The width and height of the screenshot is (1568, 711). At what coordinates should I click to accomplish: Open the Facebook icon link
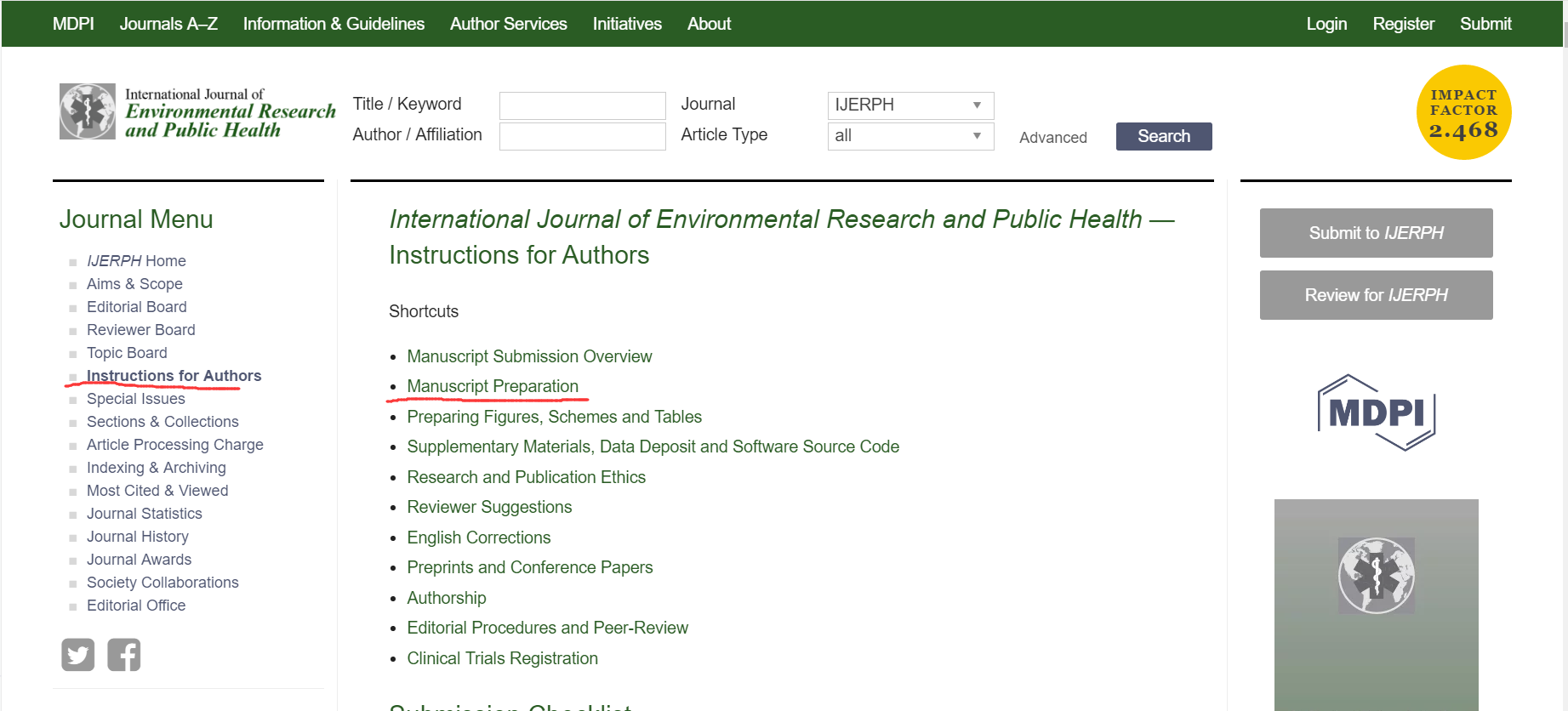click(124, 655)
